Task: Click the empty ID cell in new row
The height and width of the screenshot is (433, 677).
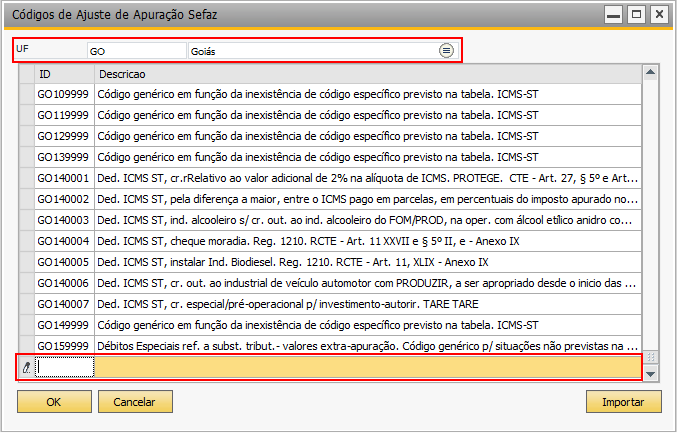Action: click(x=64, y=367)
